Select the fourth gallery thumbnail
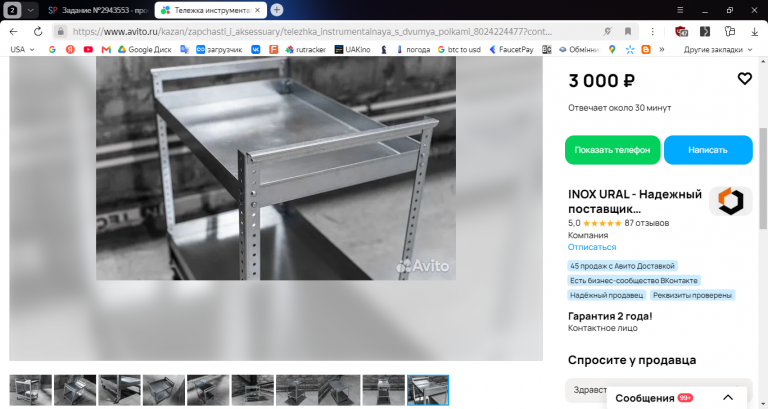Screen dimensions: 768x409 [164, 390]
